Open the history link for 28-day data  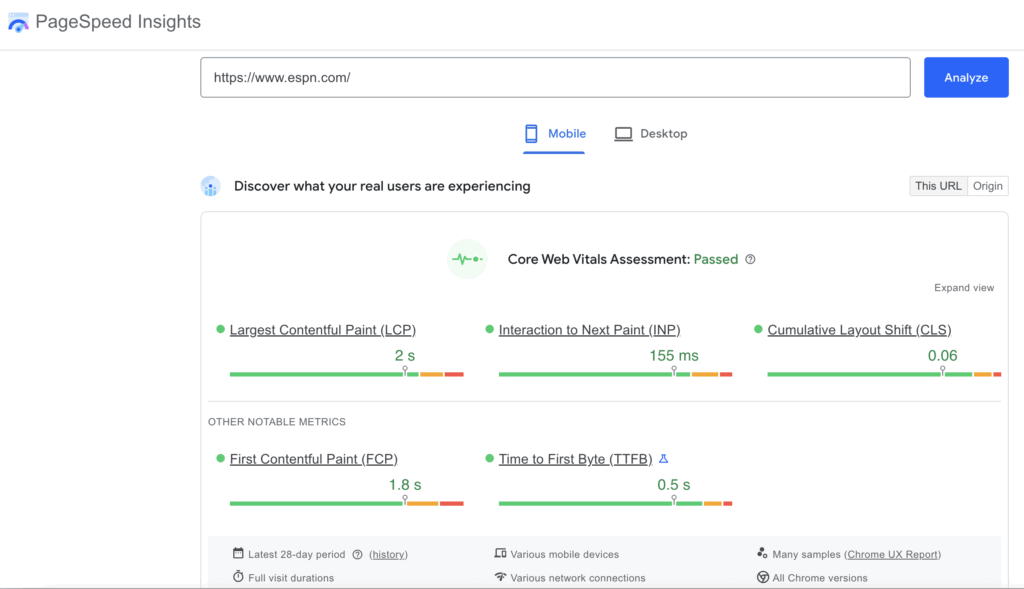tap(388, 554)
